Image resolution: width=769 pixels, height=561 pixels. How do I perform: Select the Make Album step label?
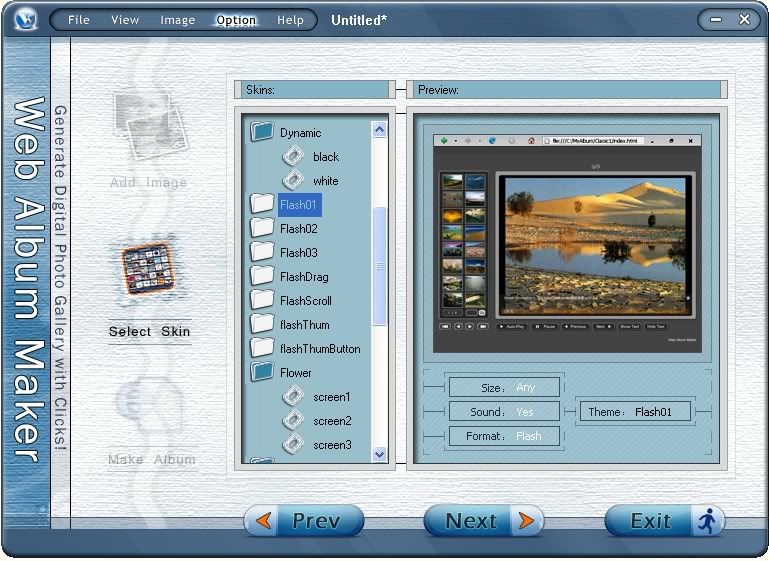[152, 459]
